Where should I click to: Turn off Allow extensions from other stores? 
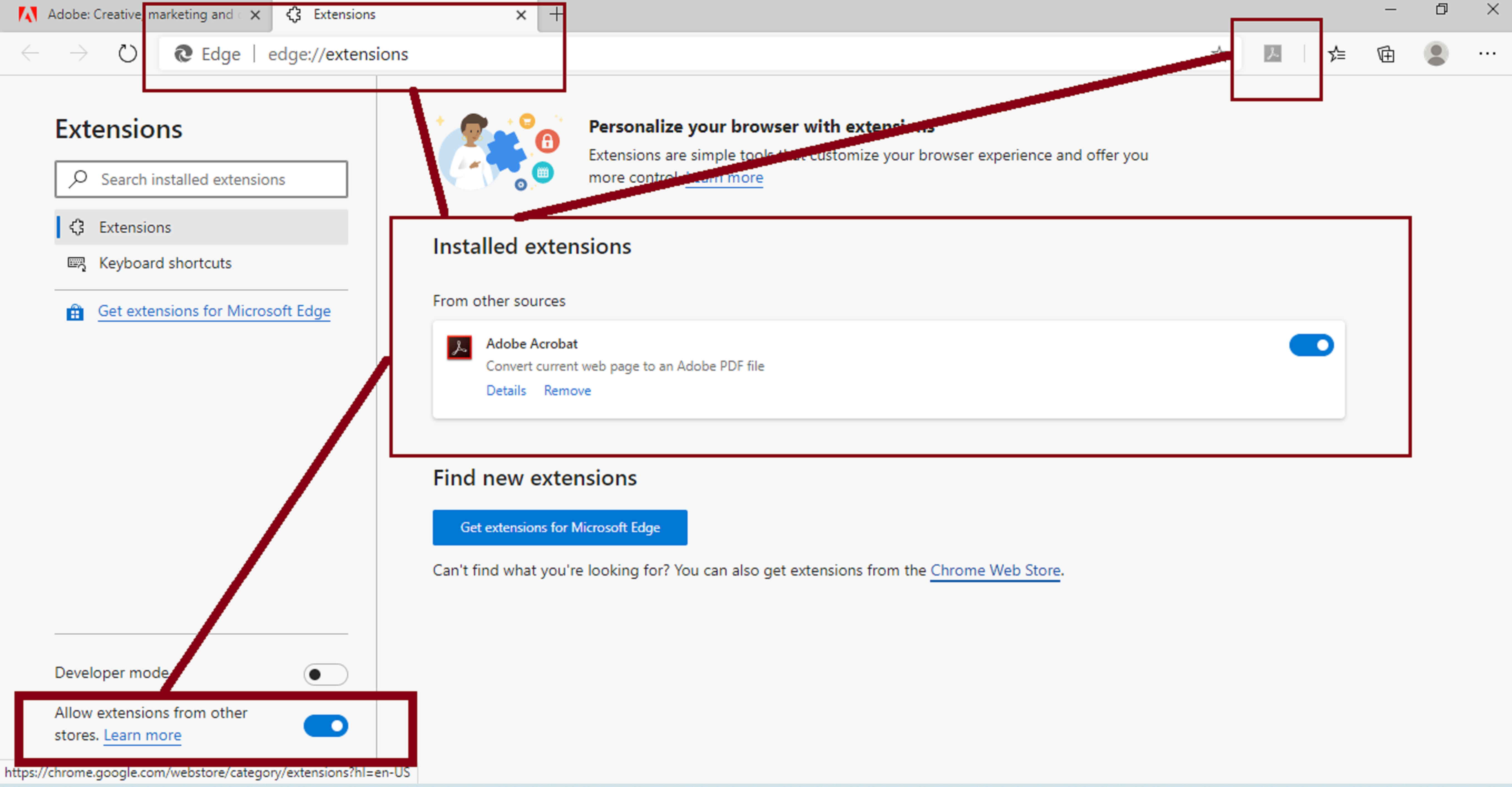(x=325, y=726)
